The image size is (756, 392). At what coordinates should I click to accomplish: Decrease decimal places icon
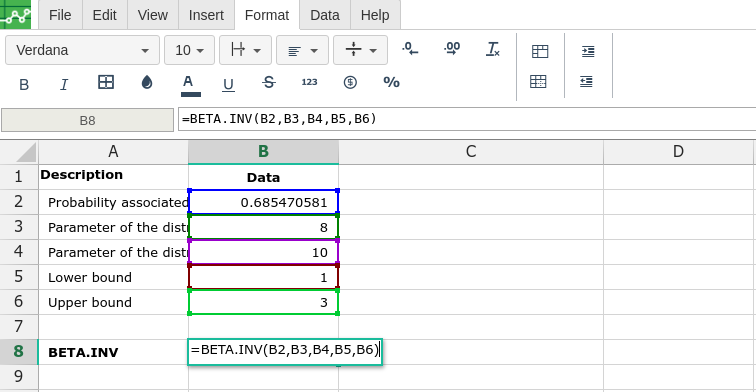(x=410, y=49)
